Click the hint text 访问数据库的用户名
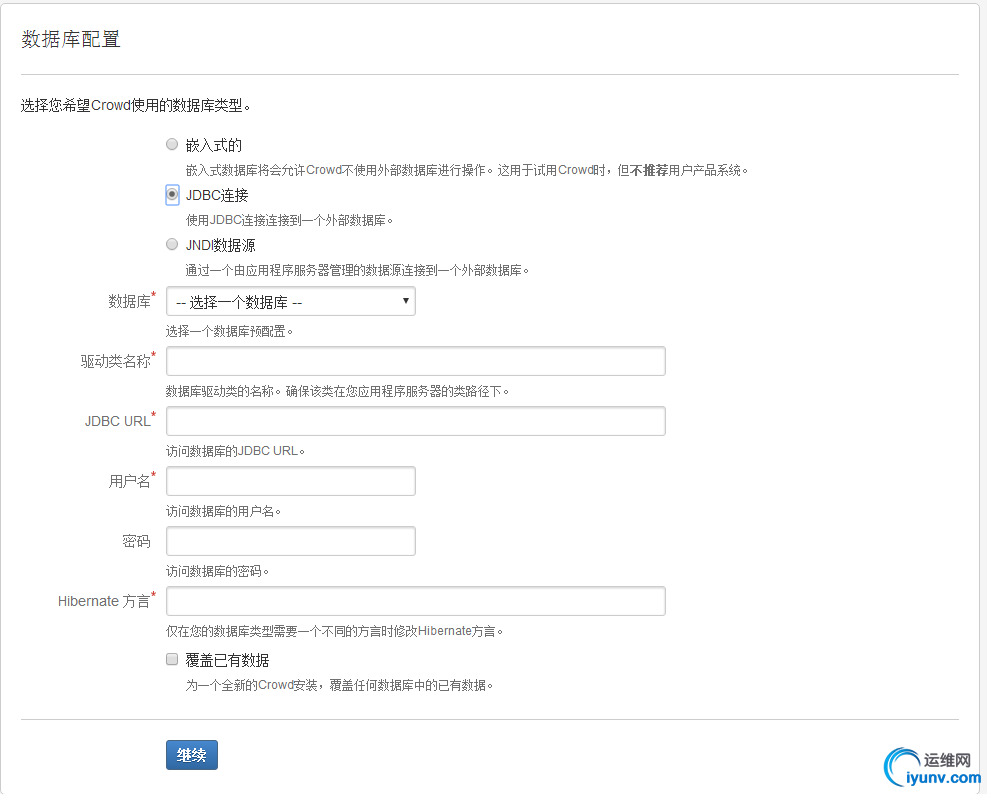 (223, 511)
